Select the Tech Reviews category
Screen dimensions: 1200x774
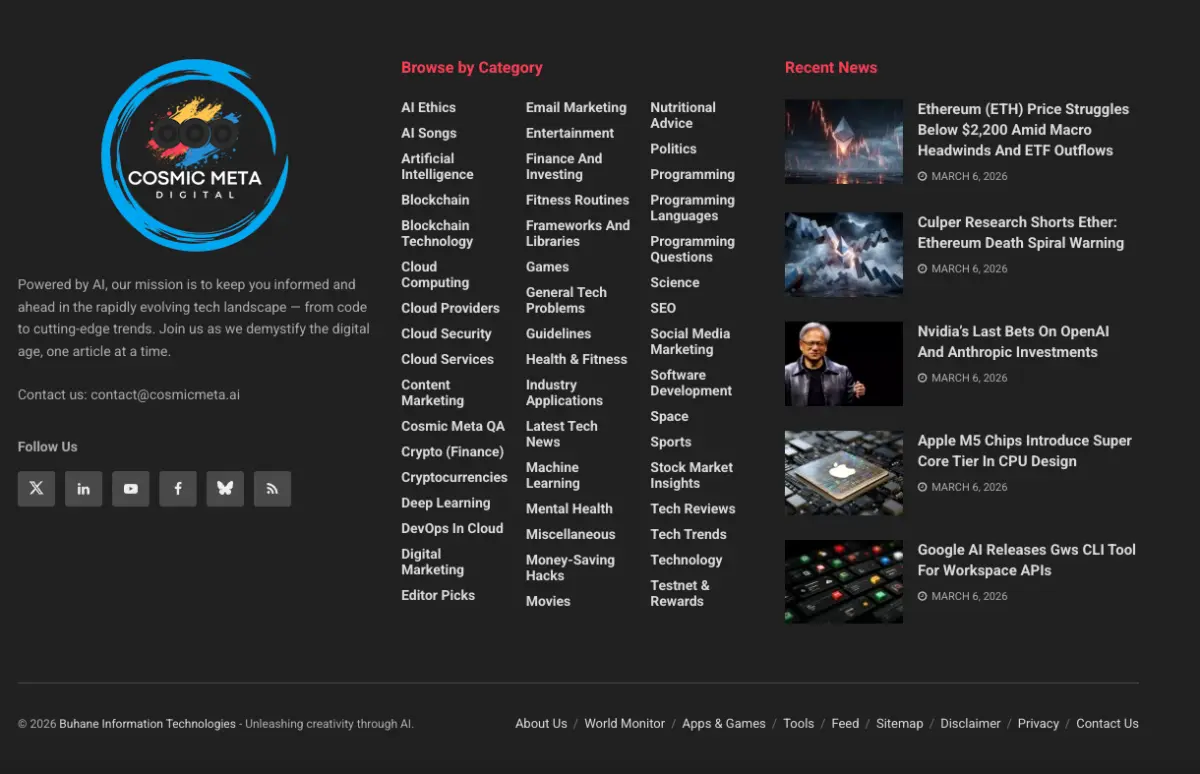coord(693,508)
